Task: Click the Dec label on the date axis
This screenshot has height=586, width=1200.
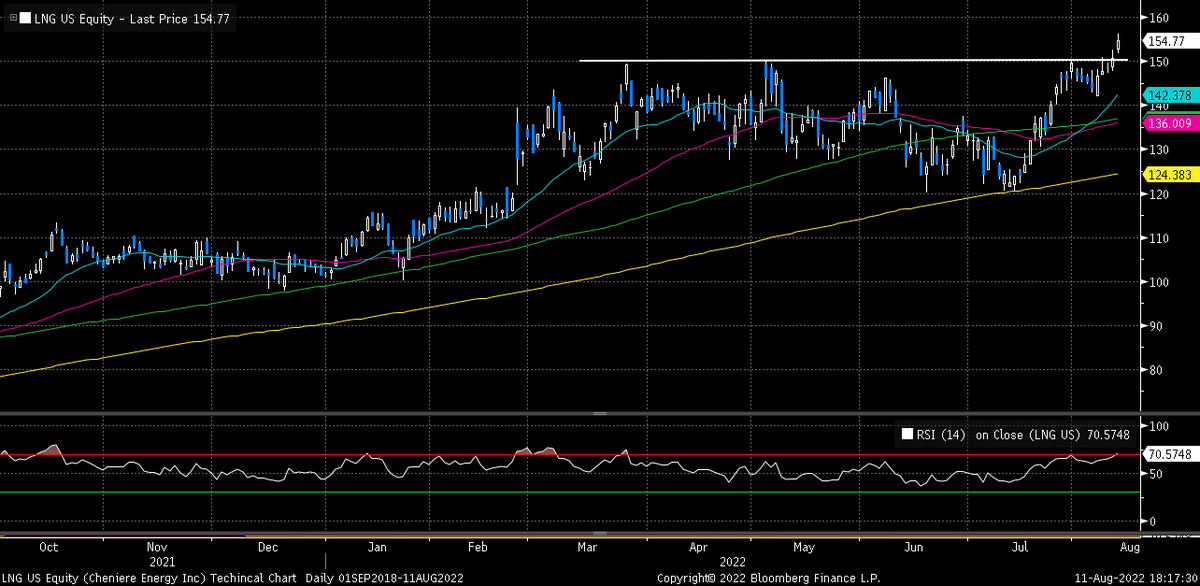Action: [x=267, y=547]
